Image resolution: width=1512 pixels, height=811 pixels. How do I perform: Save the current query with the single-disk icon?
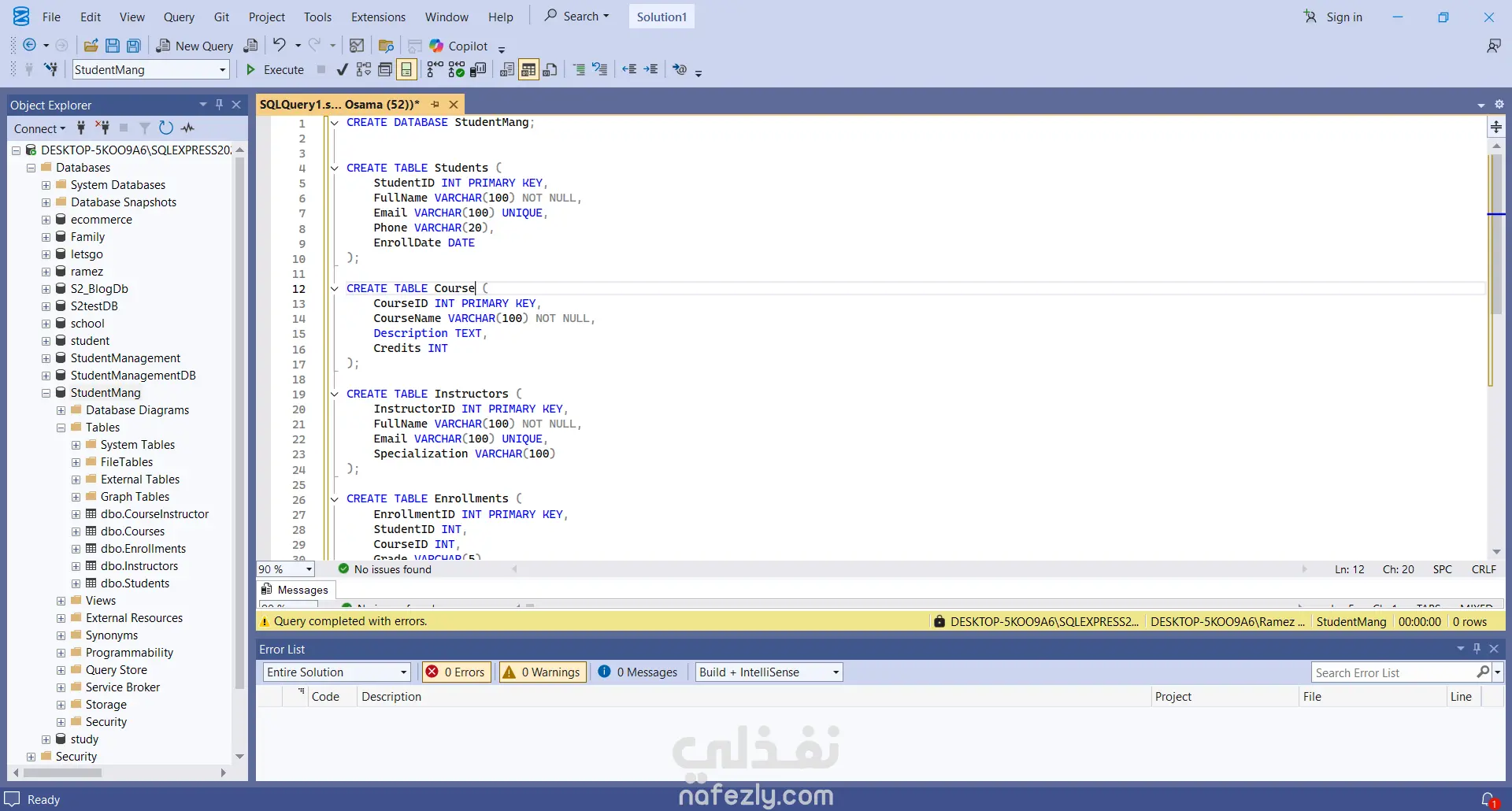pos(113,46)
